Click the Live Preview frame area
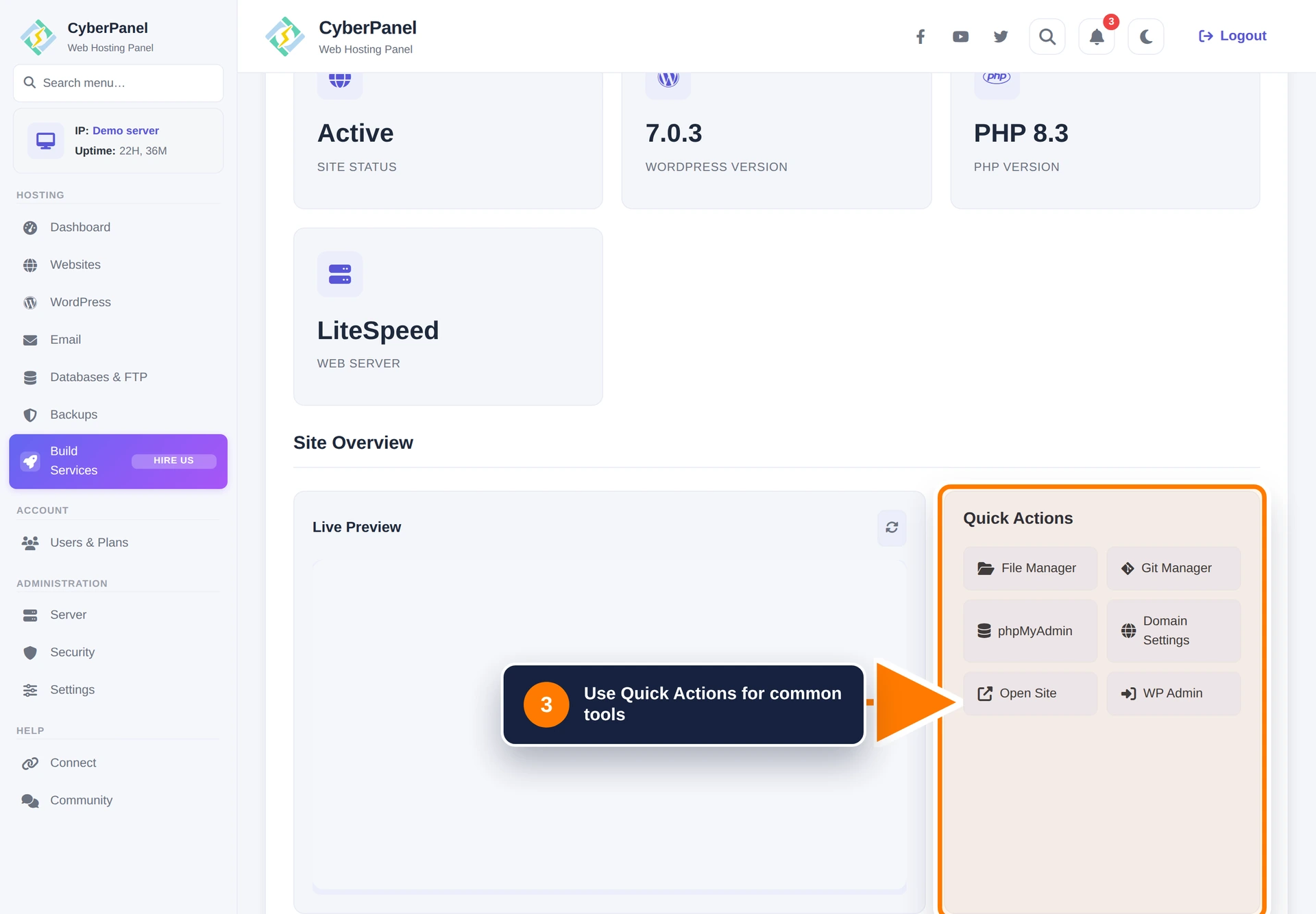The width and height of the screenshot is (1316, 914). [x=609, y=726]
